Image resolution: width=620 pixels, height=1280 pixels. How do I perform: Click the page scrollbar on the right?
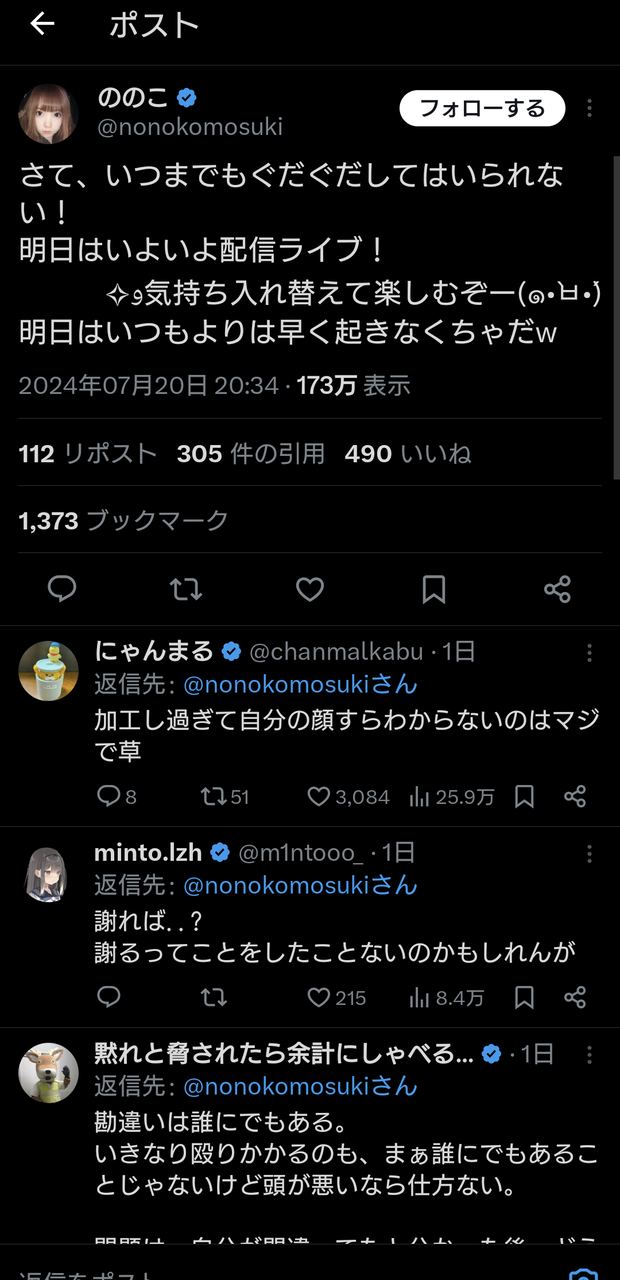coord(615,320)
